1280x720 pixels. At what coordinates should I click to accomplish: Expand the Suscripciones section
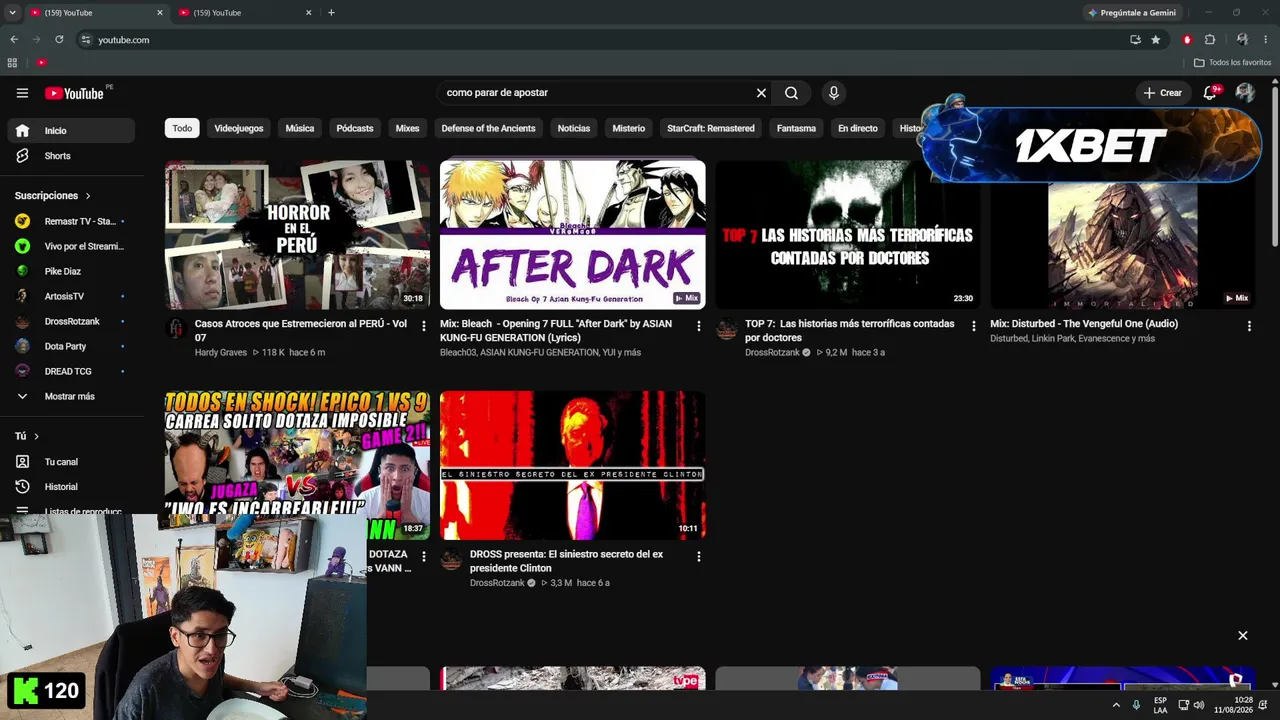click(x=53, y=196)
